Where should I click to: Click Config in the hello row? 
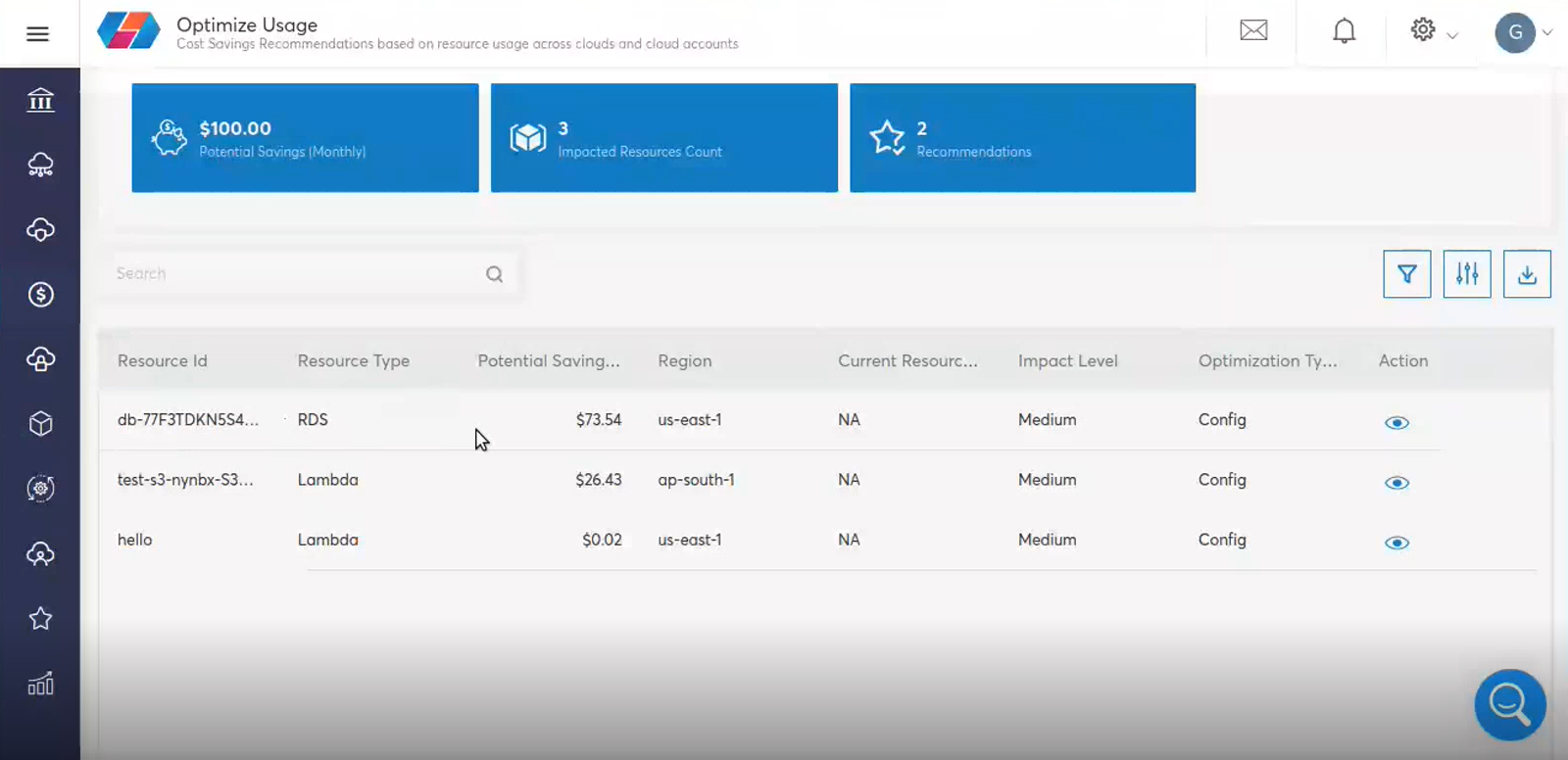pyautogui.click(x=1222, y=540)
